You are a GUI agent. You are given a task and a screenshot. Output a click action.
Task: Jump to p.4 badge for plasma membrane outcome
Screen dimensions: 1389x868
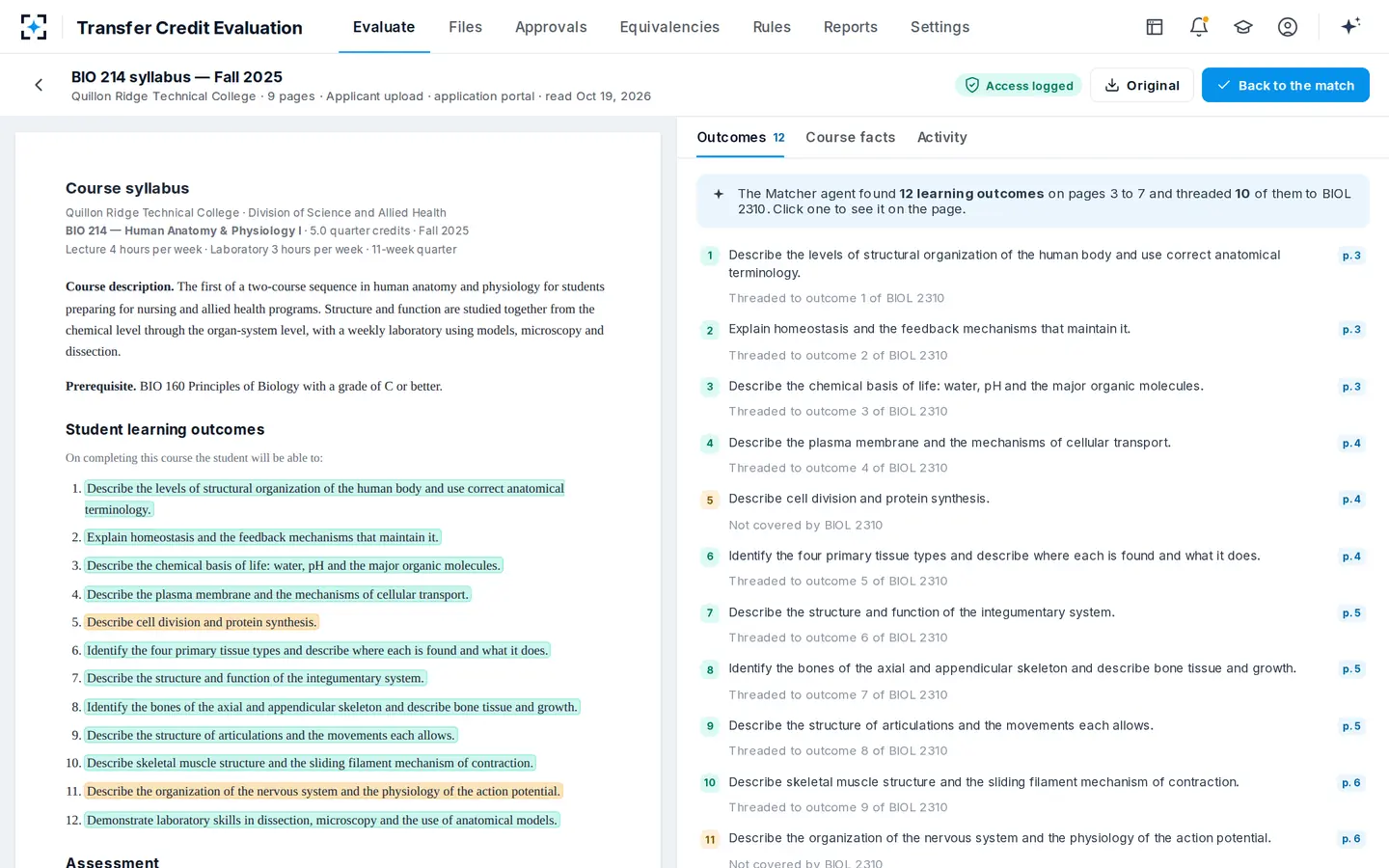(x=1351, y=444)
